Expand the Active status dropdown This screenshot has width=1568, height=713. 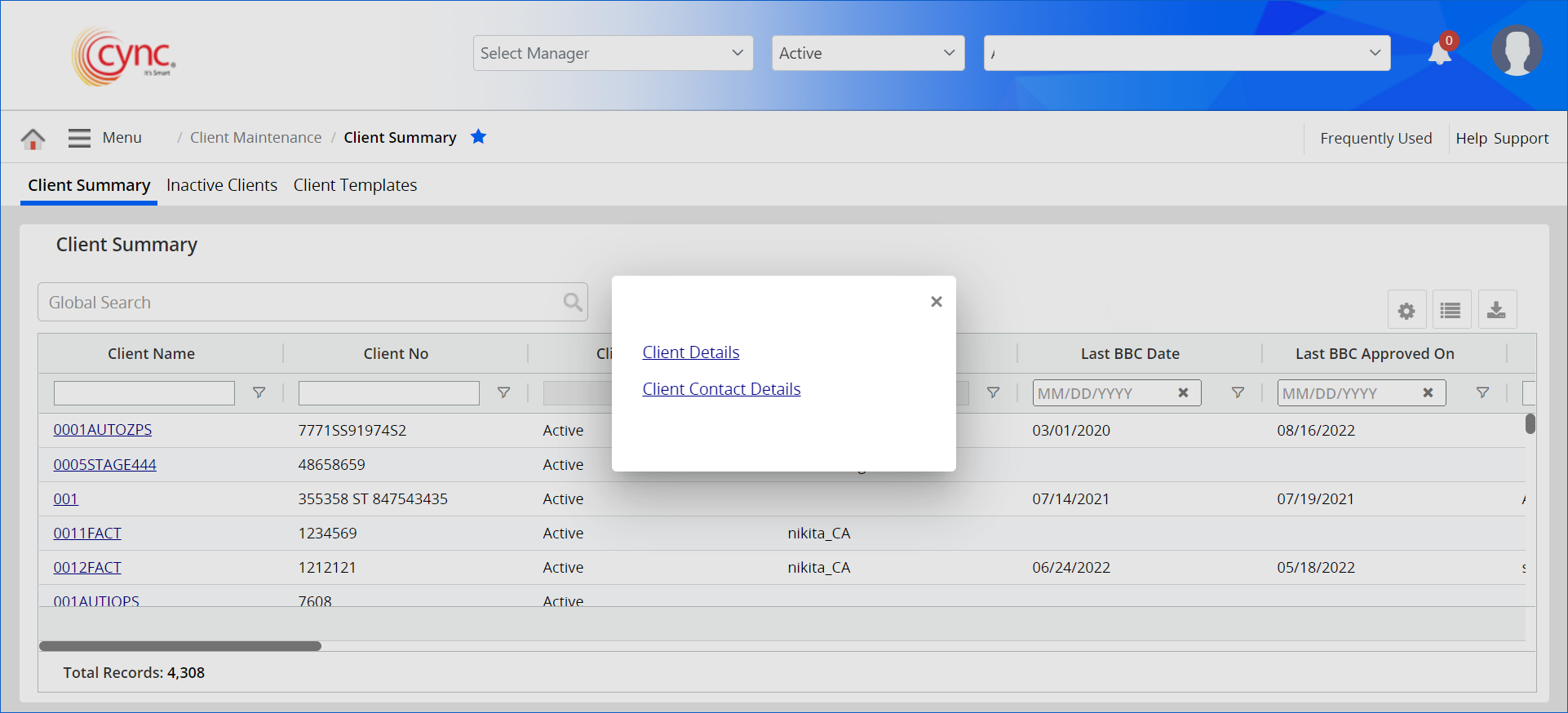tap(867, 53)
